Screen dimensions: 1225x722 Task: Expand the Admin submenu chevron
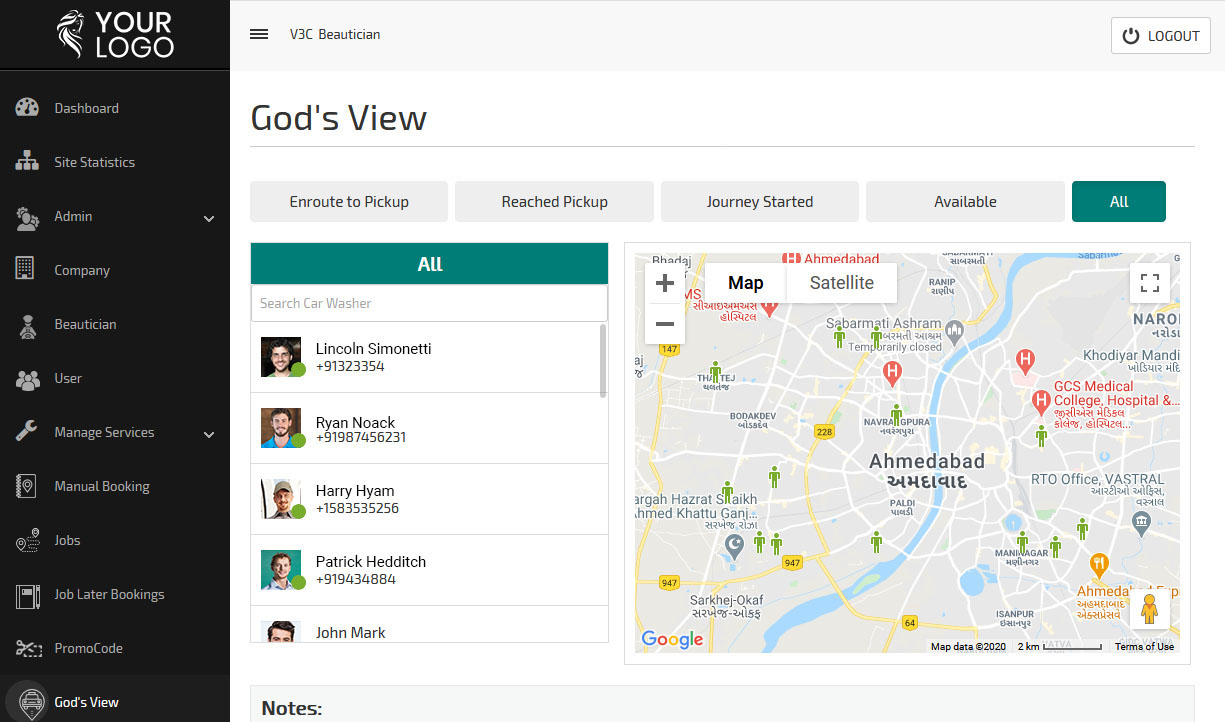(209, 218)
